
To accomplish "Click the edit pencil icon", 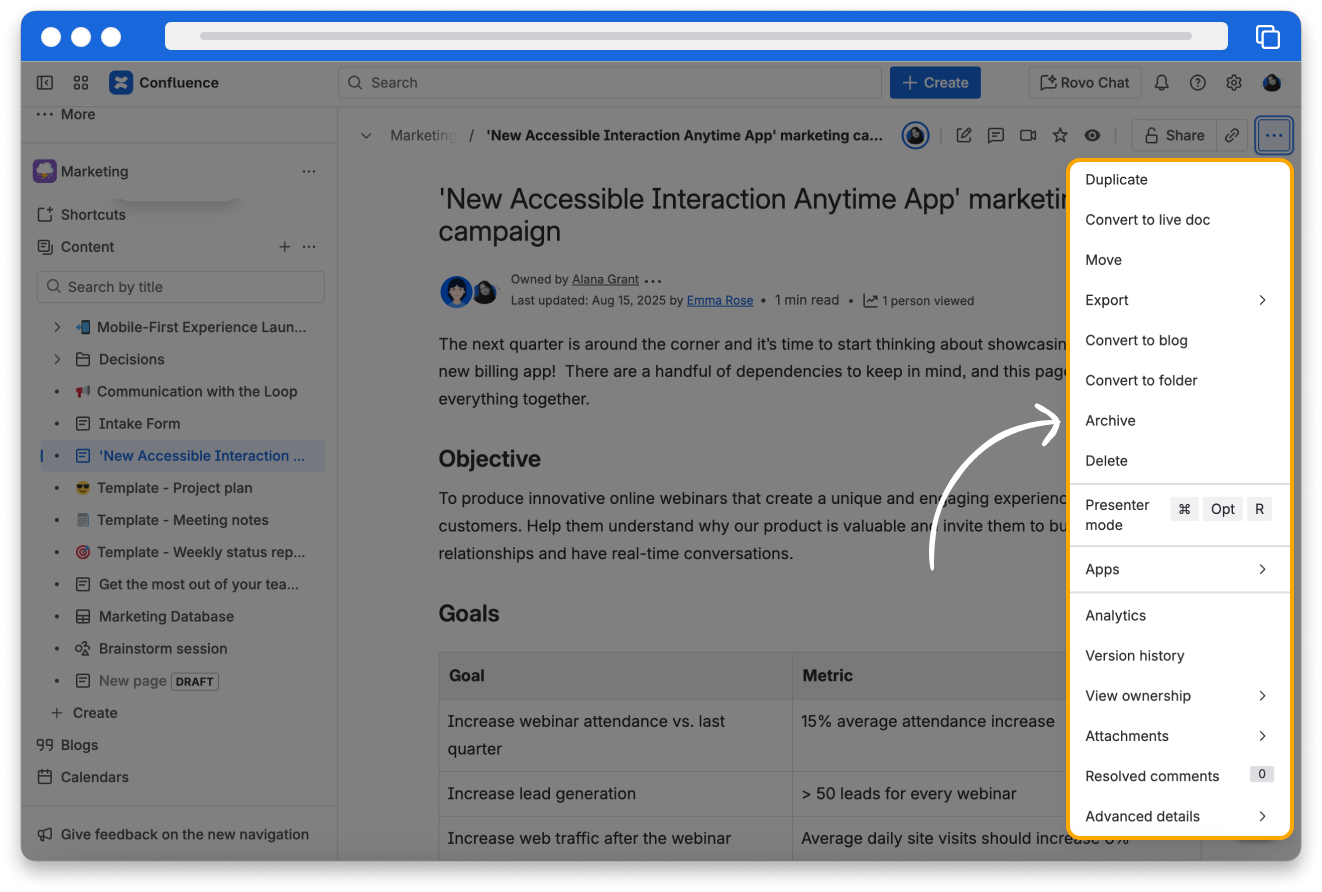I will 964,136.
